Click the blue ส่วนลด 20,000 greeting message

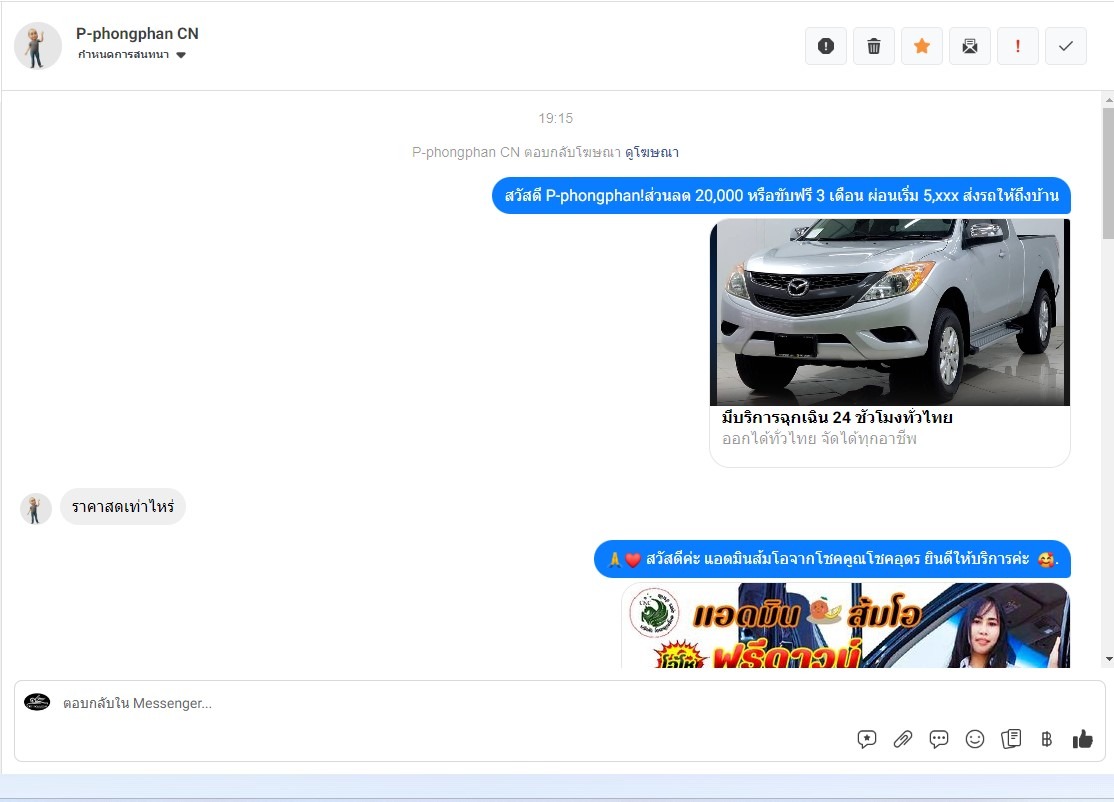pyautogui.click(x=782, y=195)
